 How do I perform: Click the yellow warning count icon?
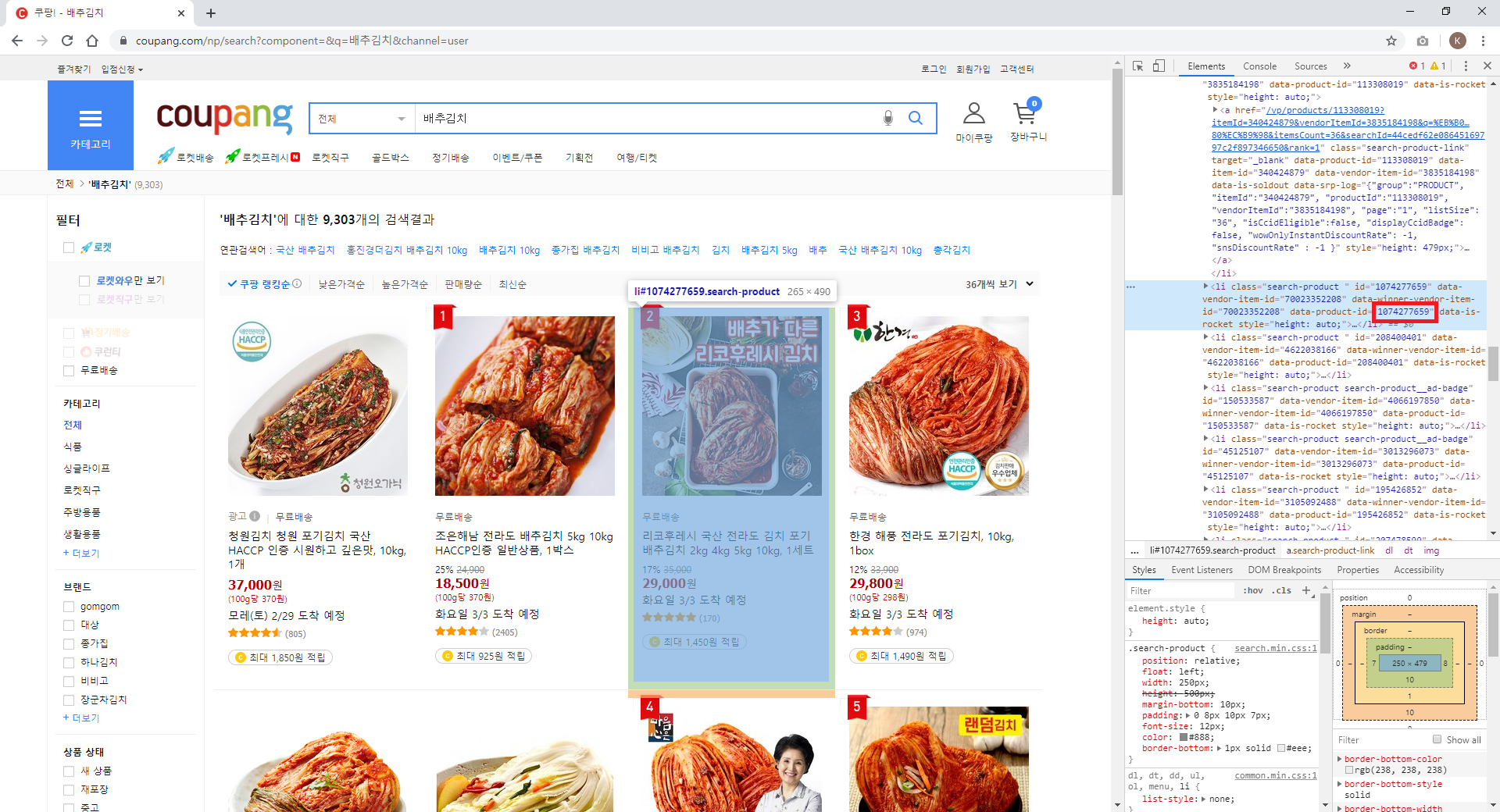pos(1434,66)
